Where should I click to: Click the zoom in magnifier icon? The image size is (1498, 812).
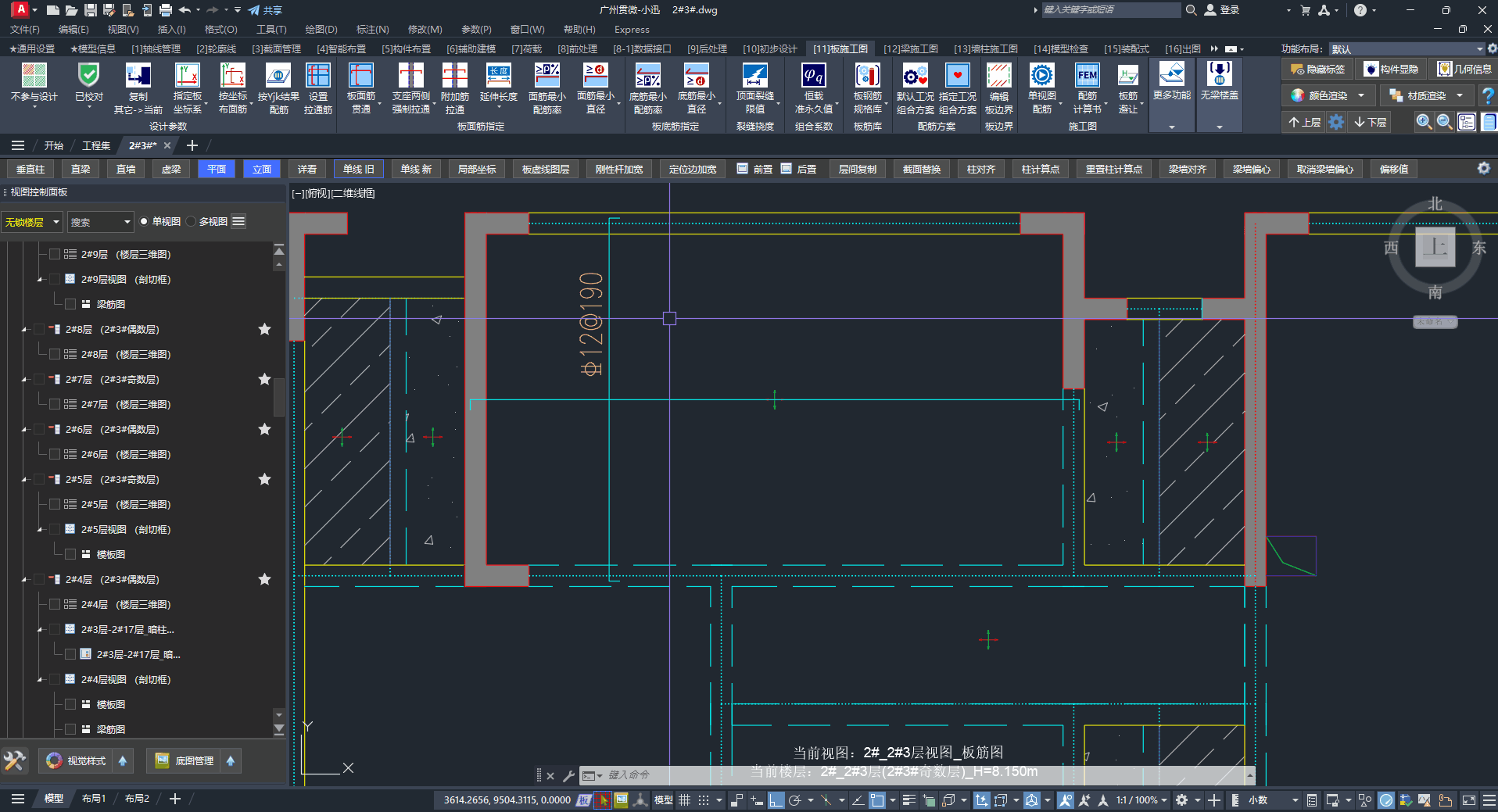pos(1424,122)
